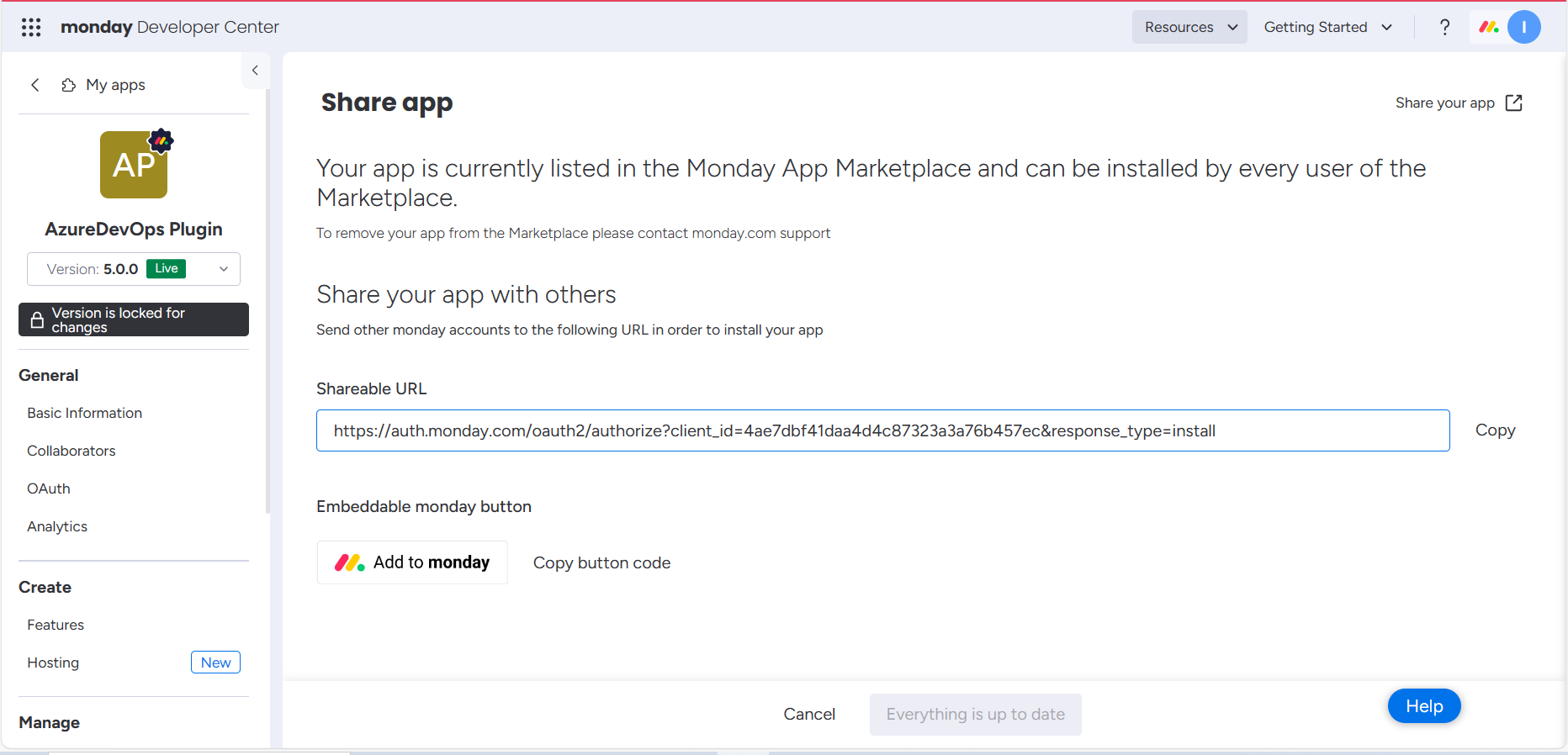Click the marketplace badge on app icon
1568x755 pixels.
click(x=161, y=140)
